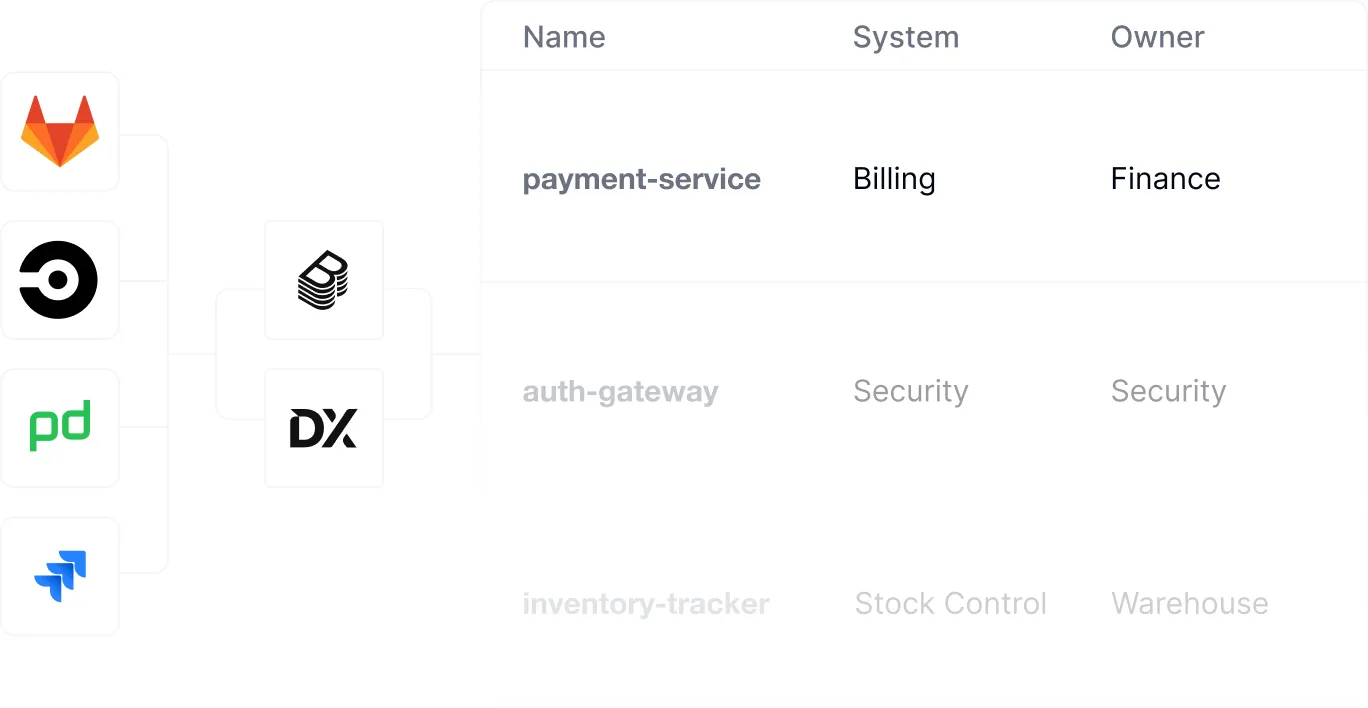Open the payment-service row name
Image resolution: width=1368 pixels, height=708 pixels.
pos(641,179)
